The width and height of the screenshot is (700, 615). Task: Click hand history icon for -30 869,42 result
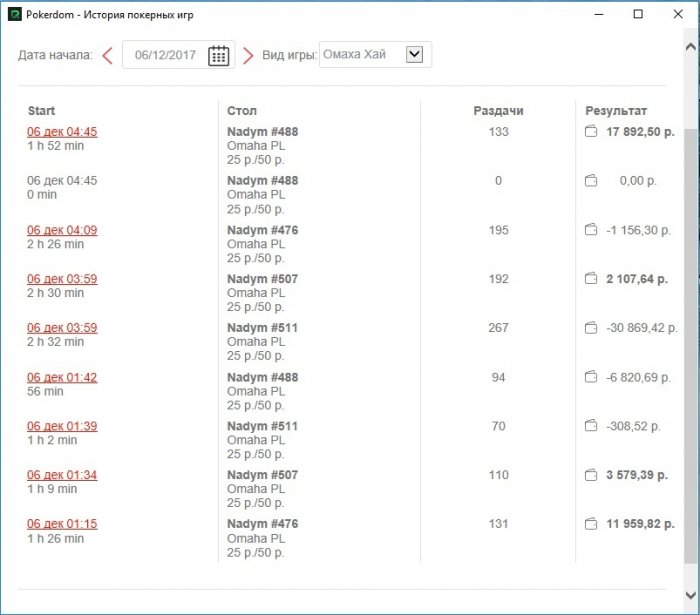coord(591,328)
